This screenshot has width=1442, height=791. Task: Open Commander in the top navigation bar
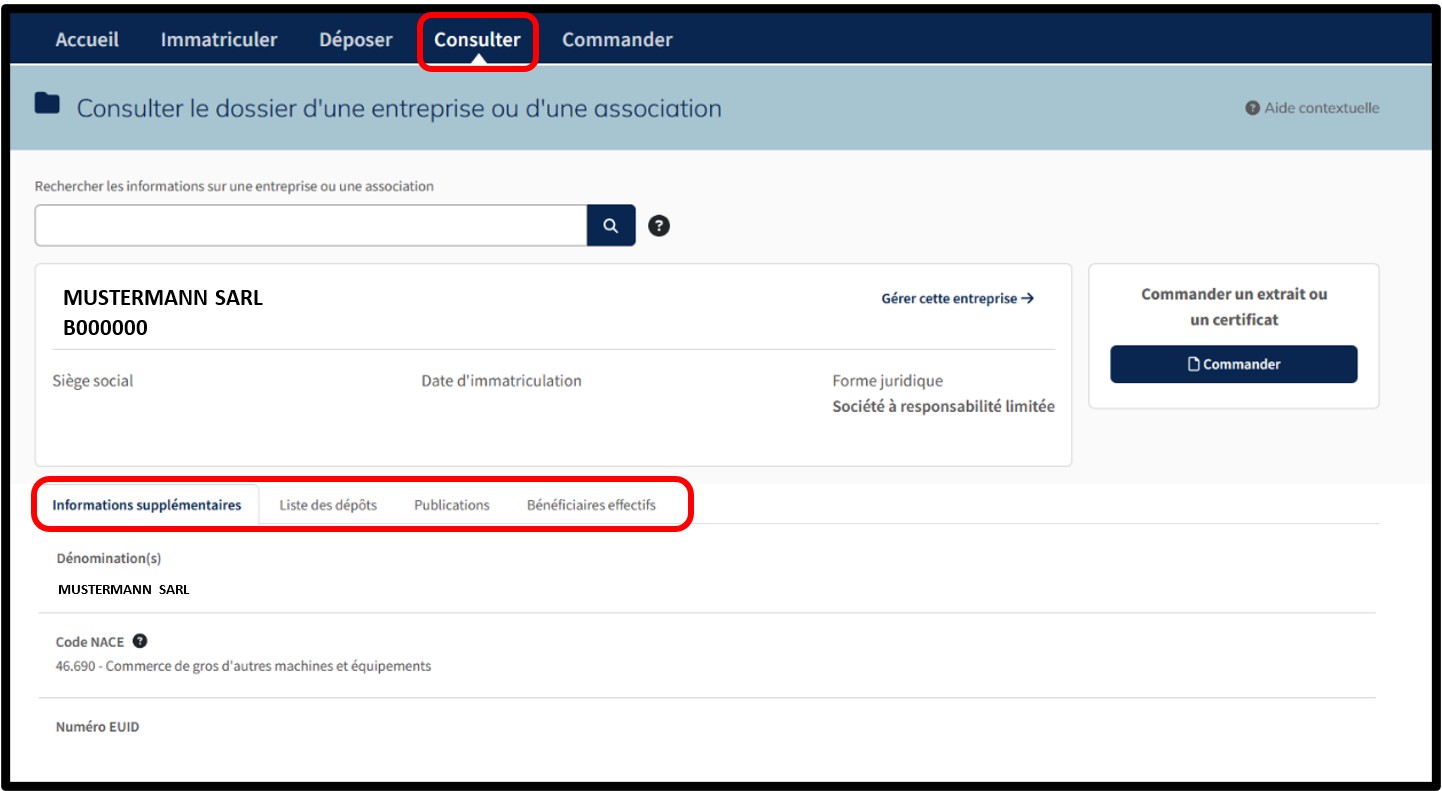[617, 40]
